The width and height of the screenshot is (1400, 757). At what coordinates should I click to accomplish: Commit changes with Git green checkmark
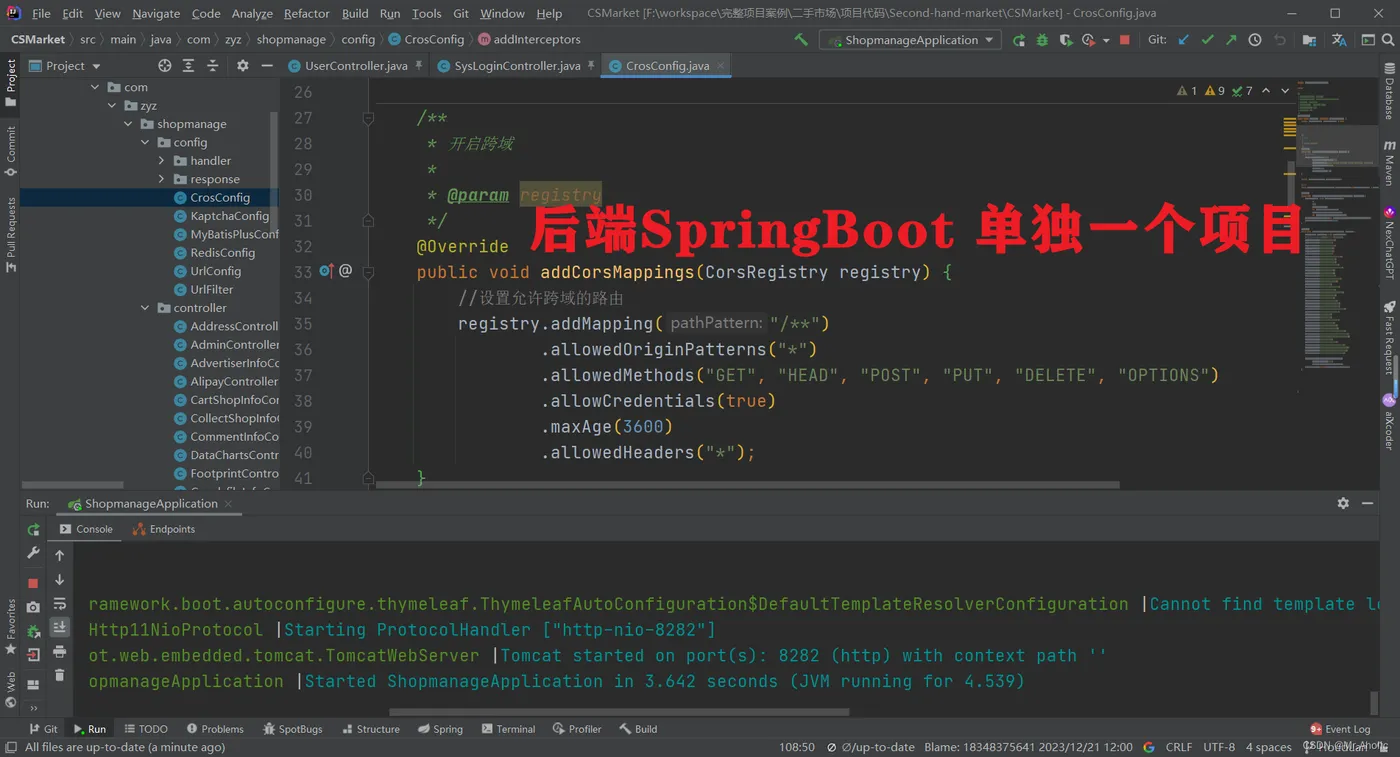[1208, 40]
